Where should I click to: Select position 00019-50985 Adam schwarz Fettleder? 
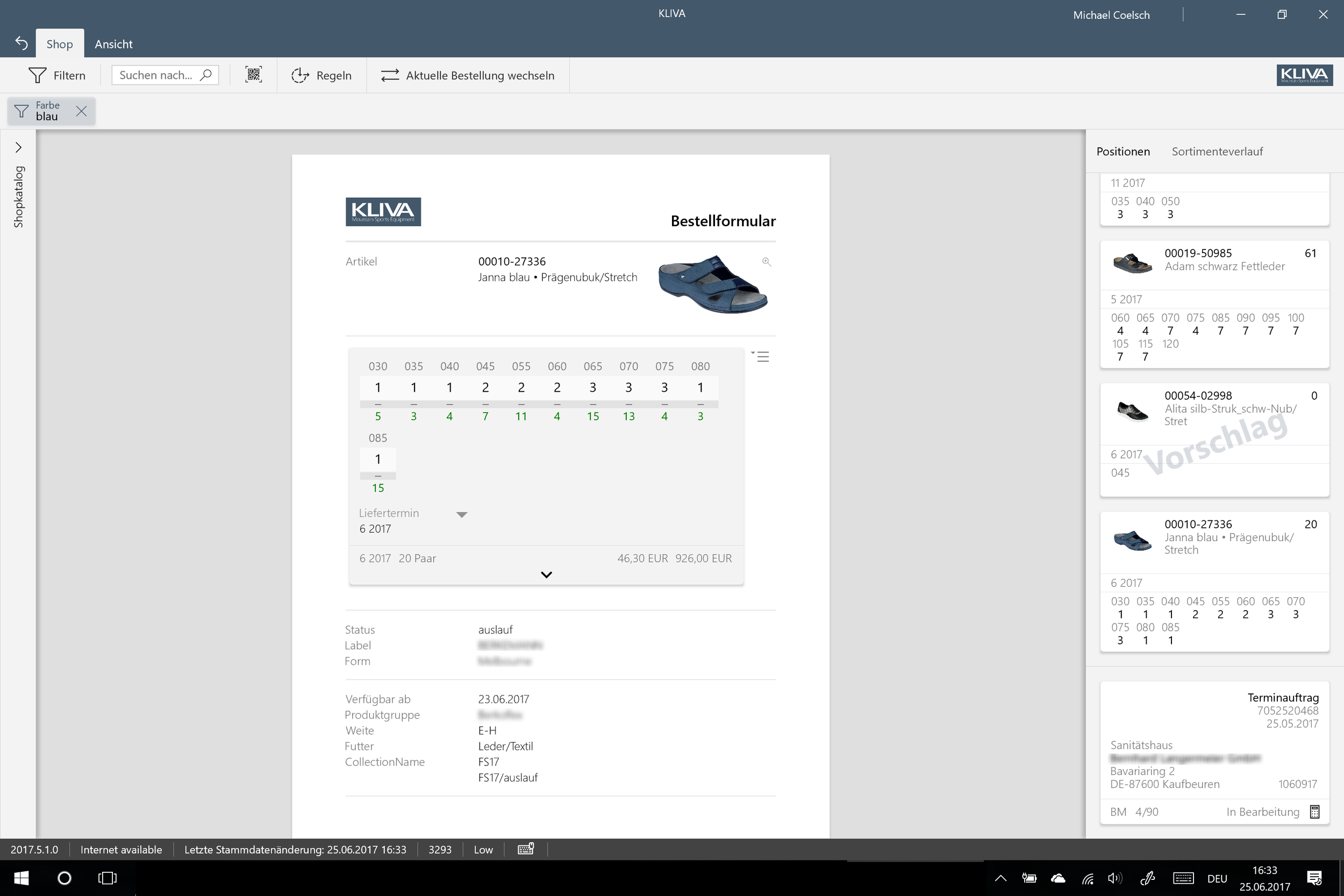pos(1214,304)
